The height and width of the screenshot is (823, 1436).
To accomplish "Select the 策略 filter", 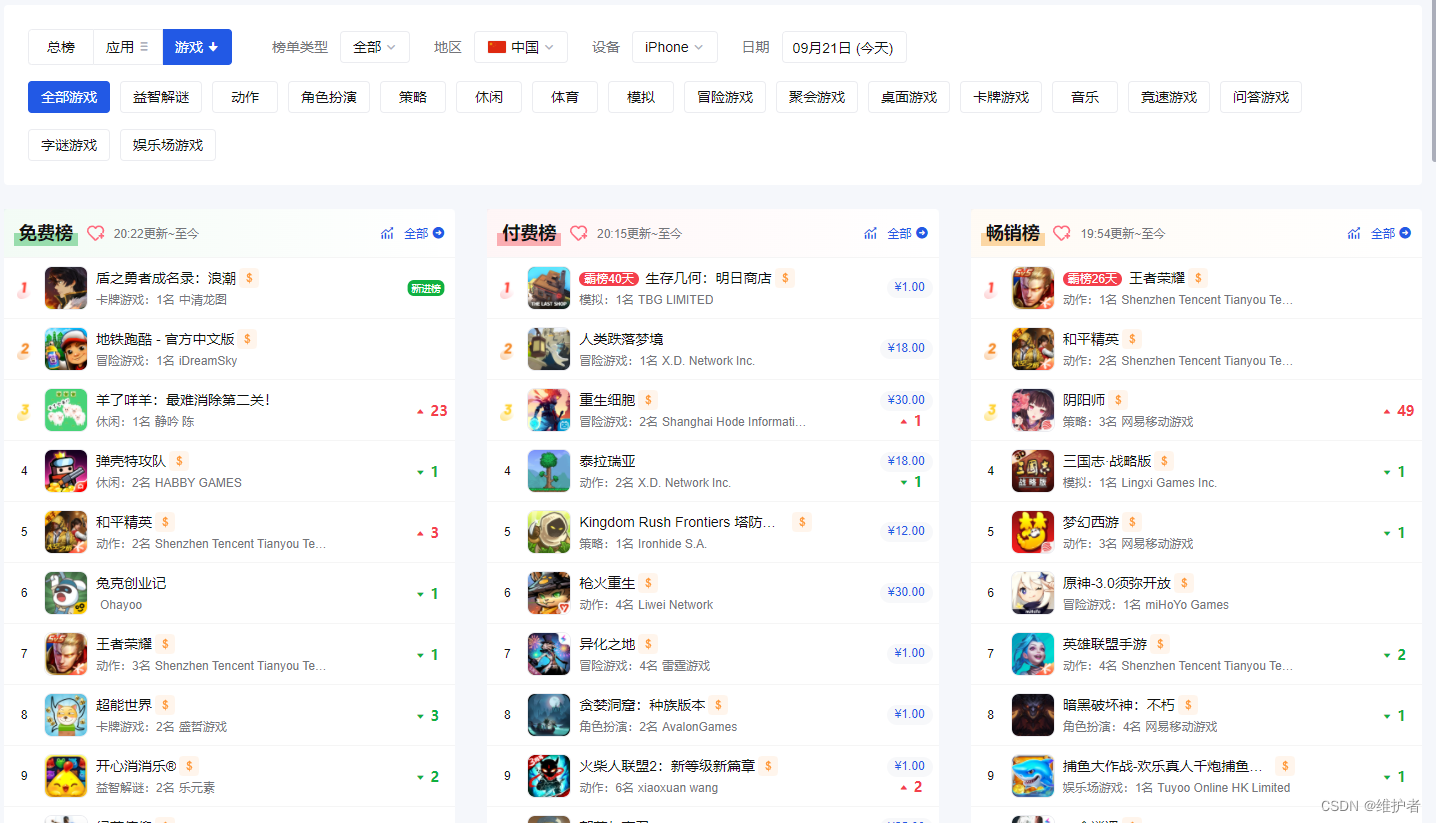I will click(x=413, y=97).
